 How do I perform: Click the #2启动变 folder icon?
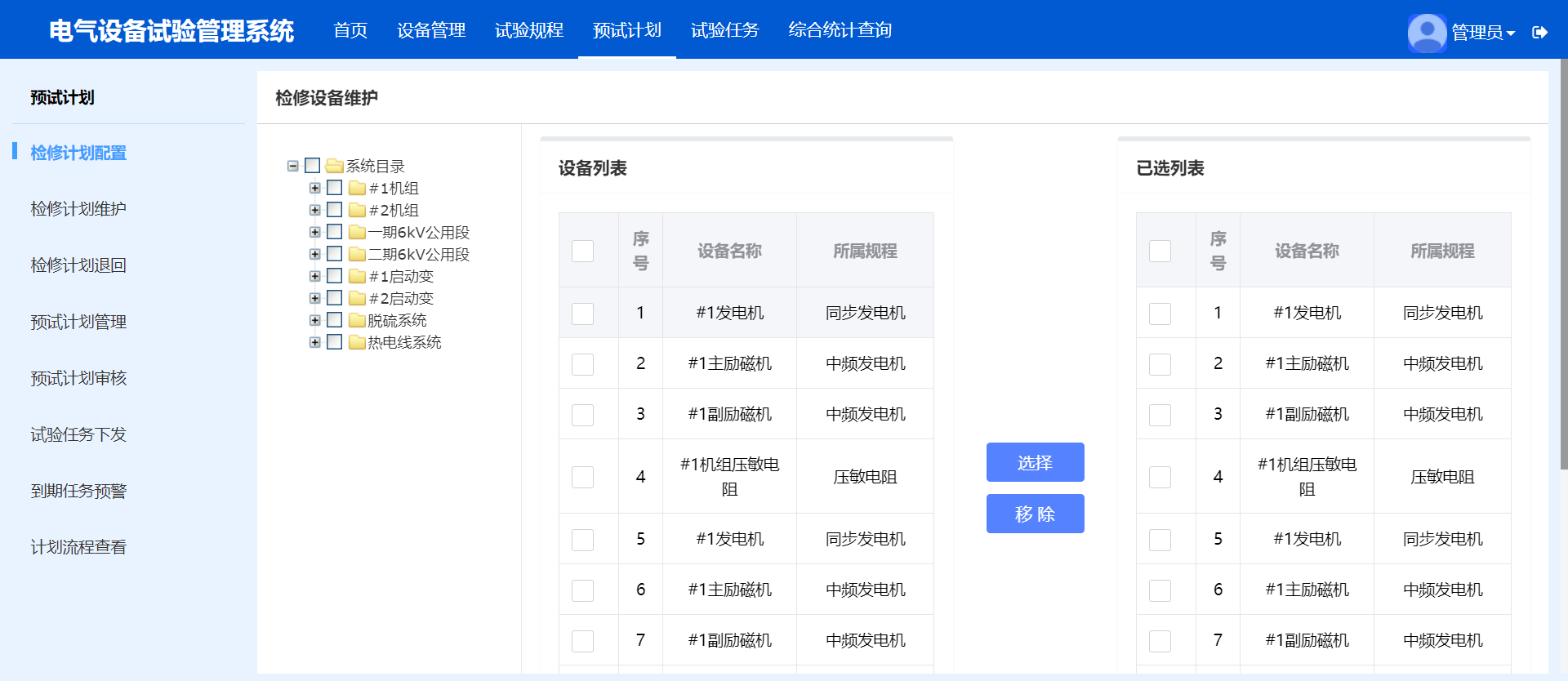pos(357,298)
